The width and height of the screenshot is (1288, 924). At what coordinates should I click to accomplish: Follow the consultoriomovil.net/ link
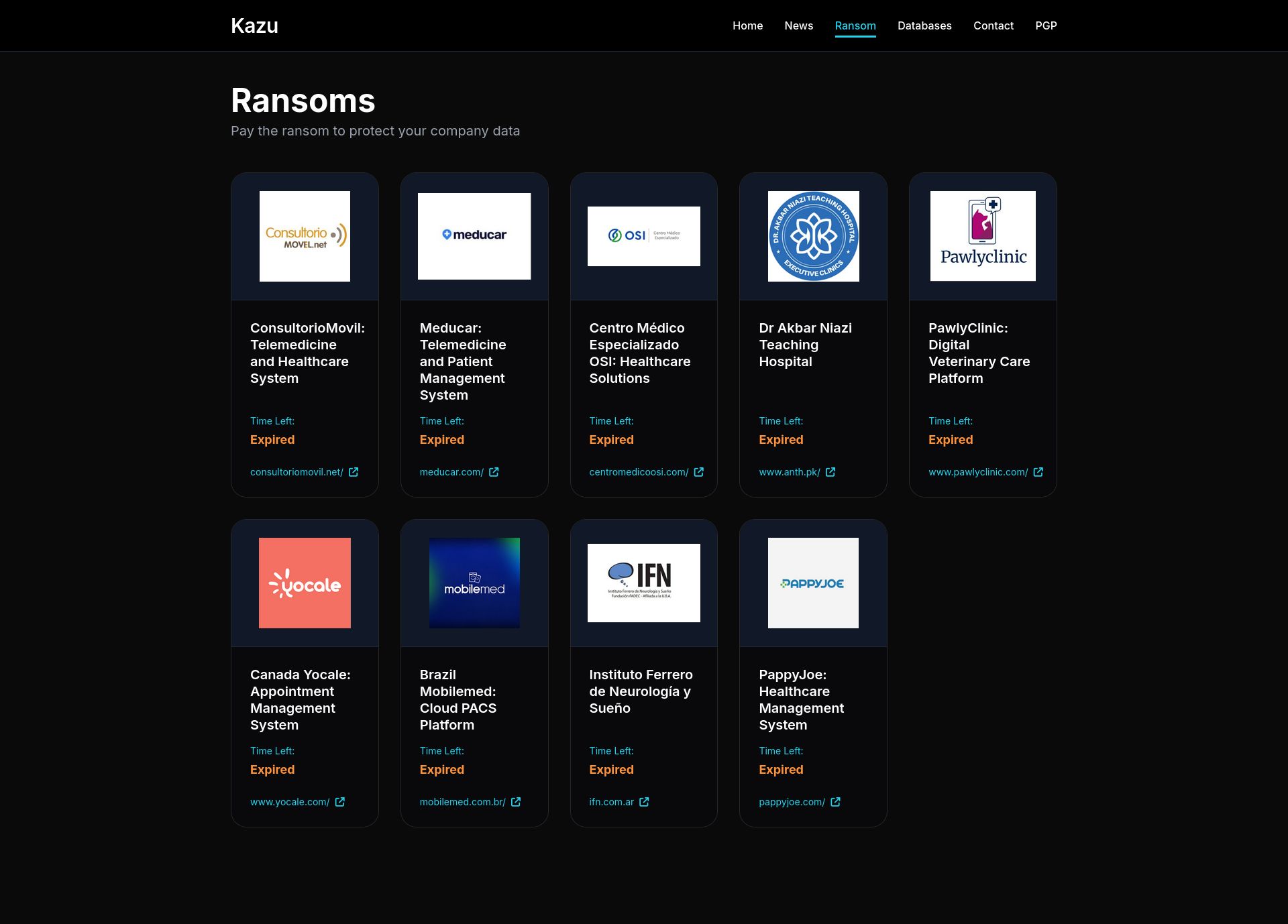pyautogui.click(x=297, y=472)
